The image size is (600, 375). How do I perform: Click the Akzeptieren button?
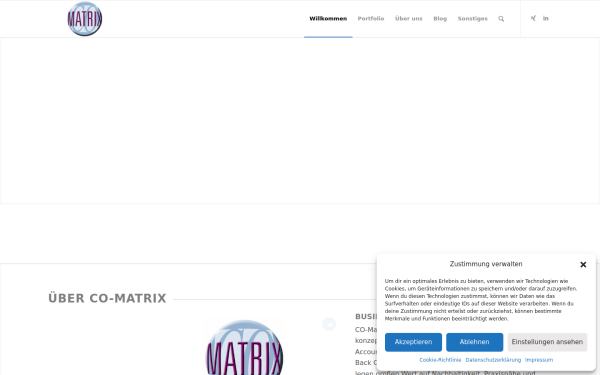(x=413, y=342)
